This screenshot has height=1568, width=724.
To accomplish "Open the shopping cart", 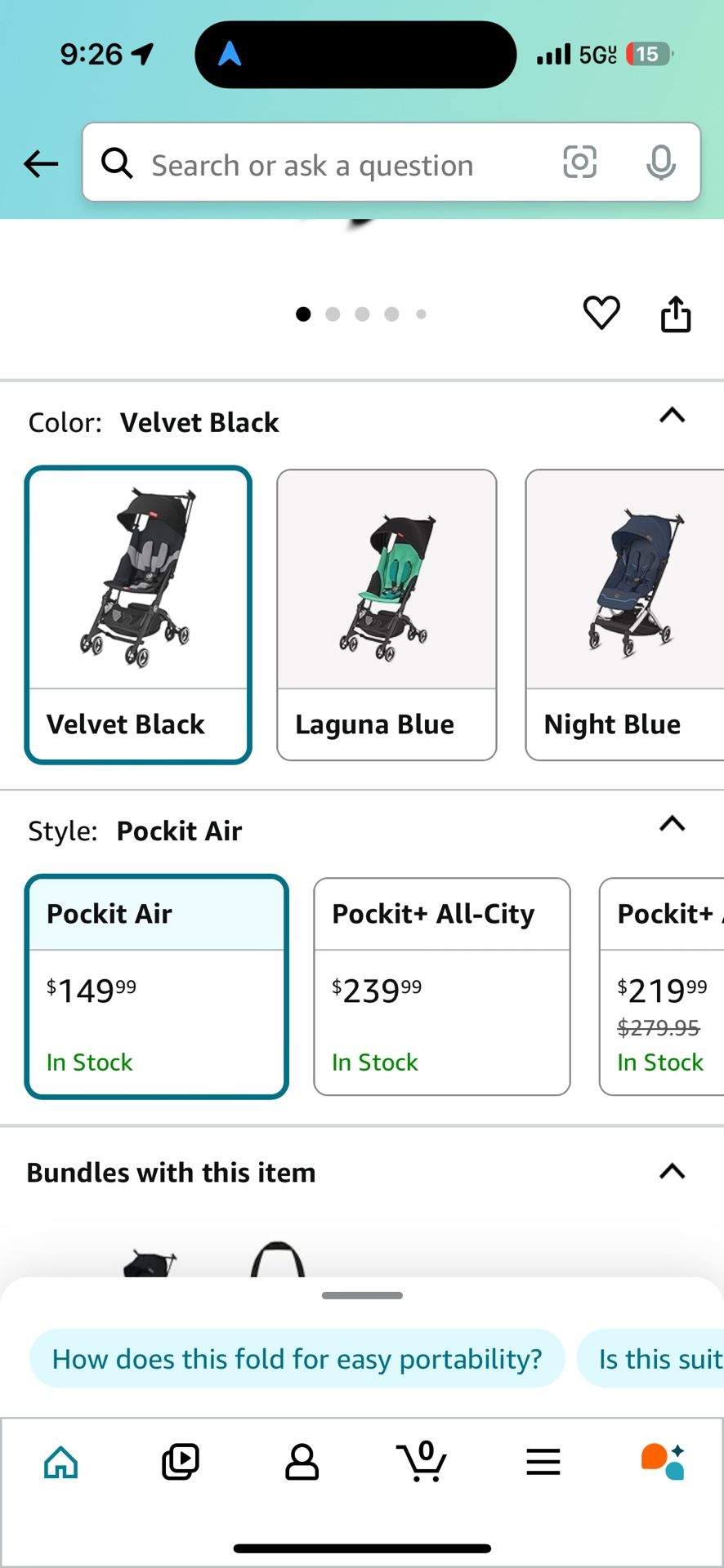I will 422,1461.
